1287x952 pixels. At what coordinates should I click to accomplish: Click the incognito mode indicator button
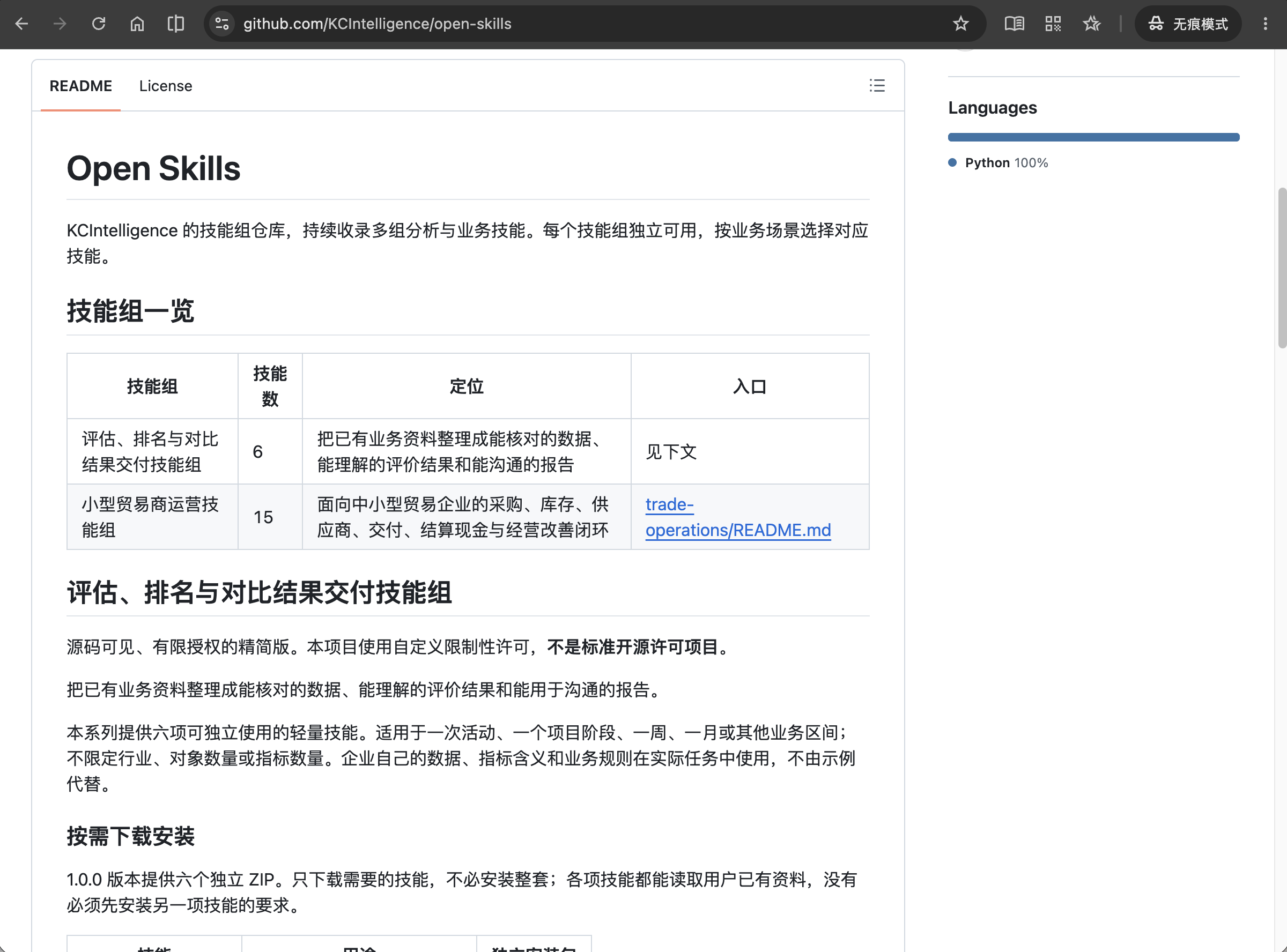coord(1187,24)
